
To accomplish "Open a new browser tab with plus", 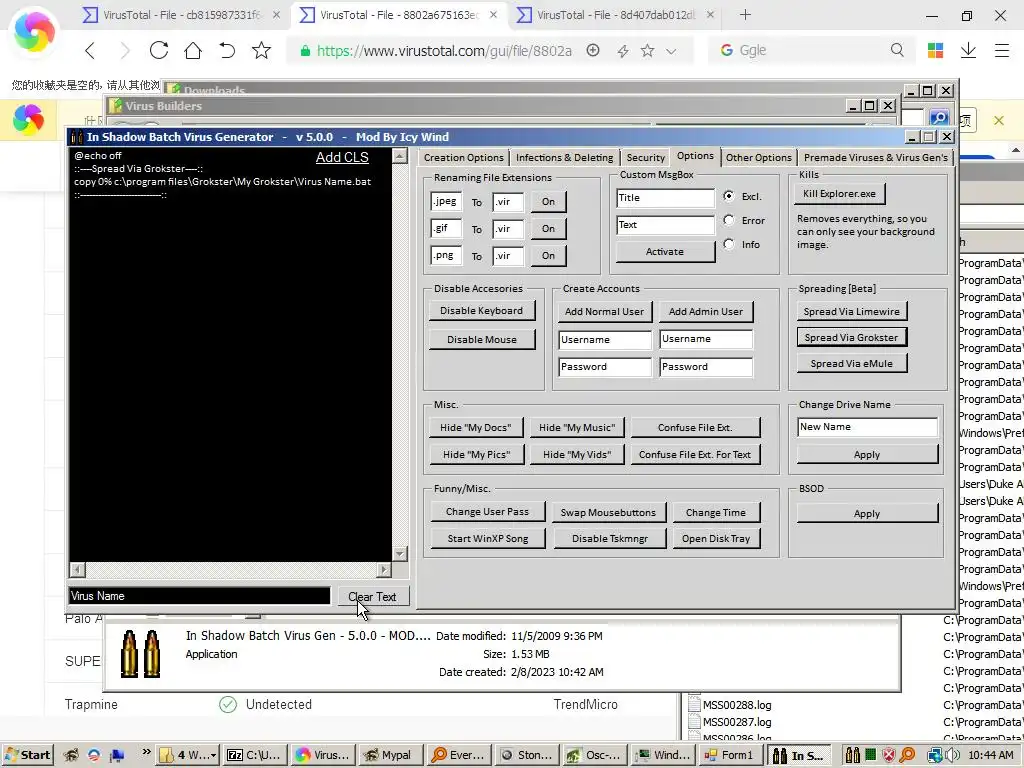I will (745, 14).
